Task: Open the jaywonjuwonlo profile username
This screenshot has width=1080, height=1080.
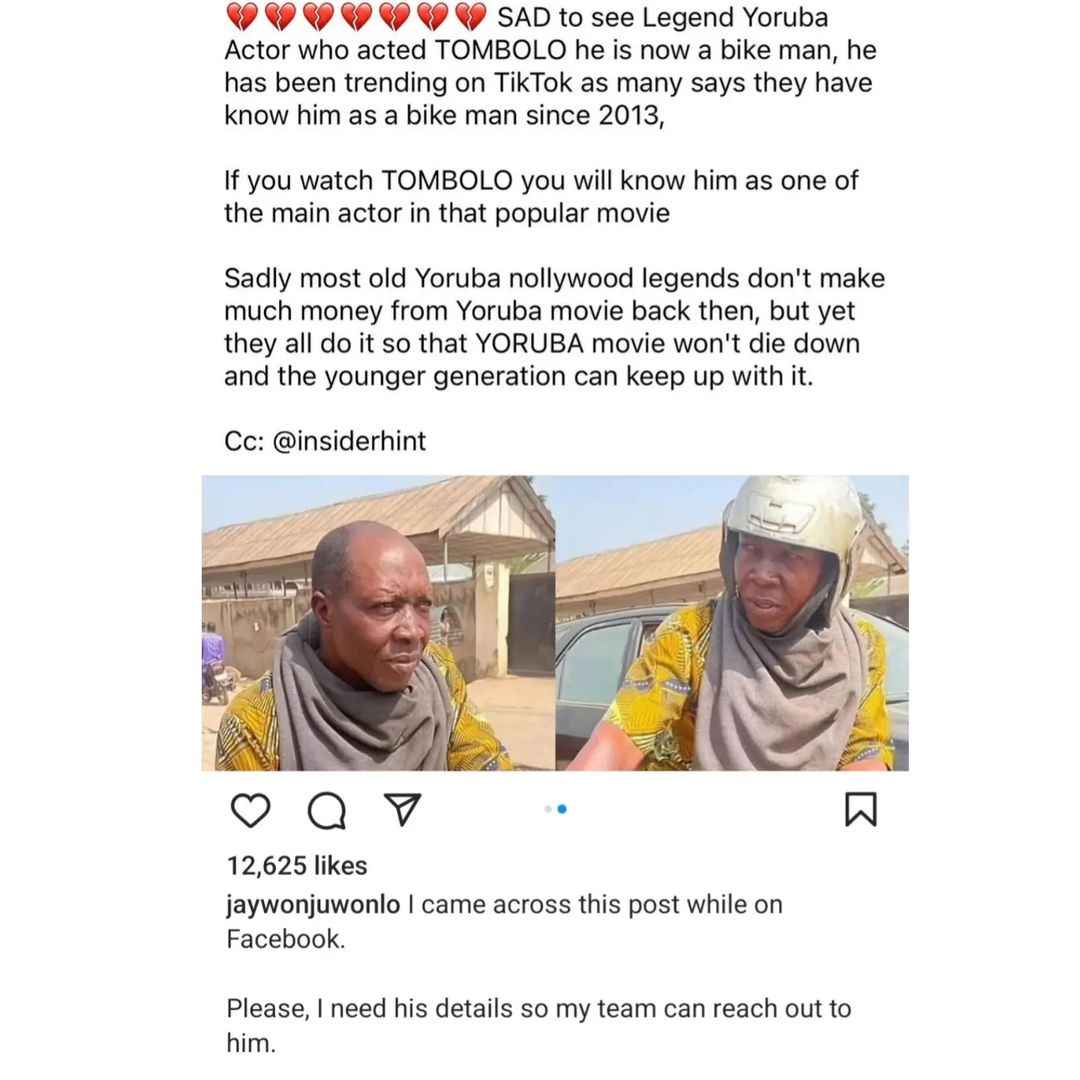Action: point(313,904)
